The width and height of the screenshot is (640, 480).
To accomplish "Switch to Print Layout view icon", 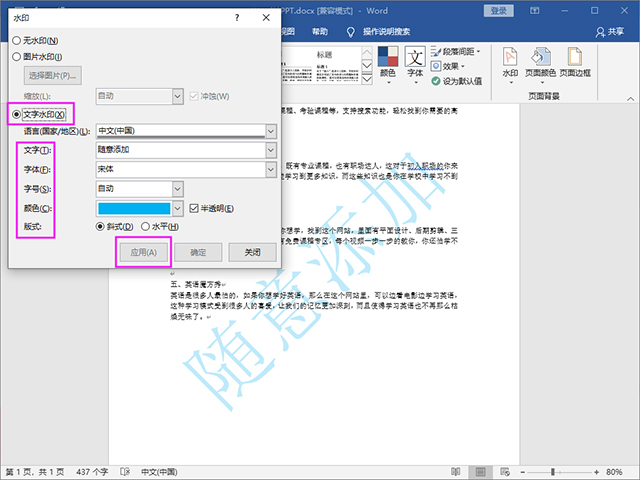I will (x=480, y=472).
